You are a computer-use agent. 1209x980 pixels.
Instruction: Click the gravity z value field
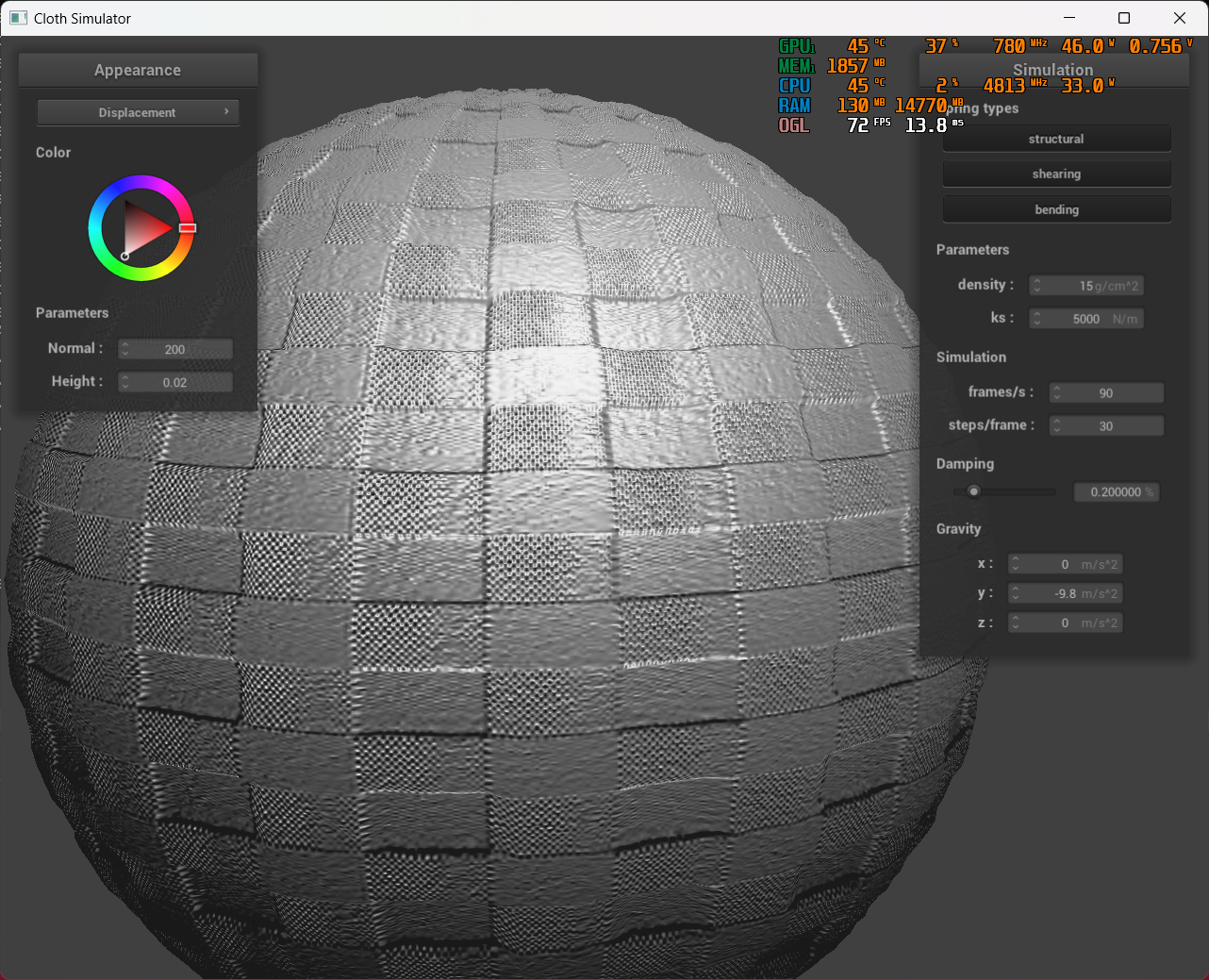pos(1065,623)
